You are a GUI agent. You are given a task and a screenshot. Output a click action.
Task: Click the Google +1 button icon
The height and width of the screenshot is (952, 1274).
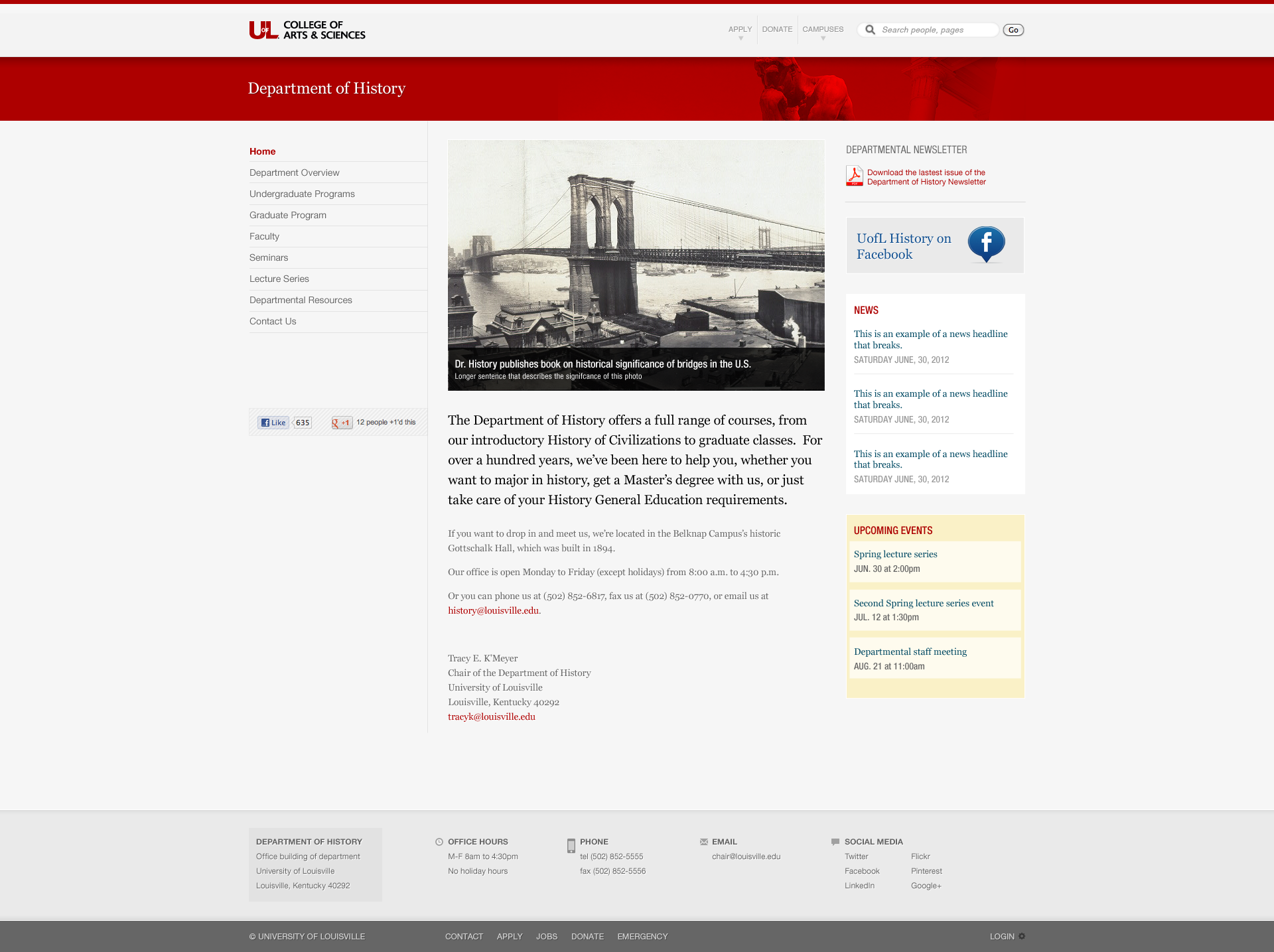341,423
